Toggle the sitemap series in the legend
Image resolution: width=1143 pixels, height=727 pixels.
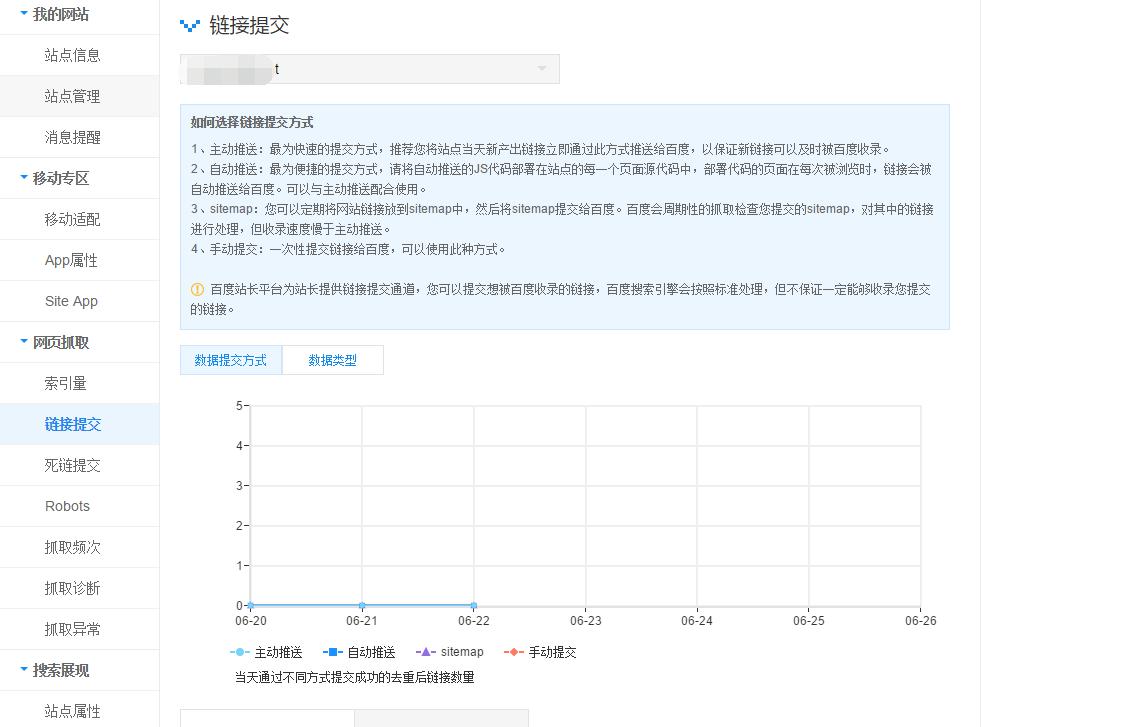tap(449, 652)
